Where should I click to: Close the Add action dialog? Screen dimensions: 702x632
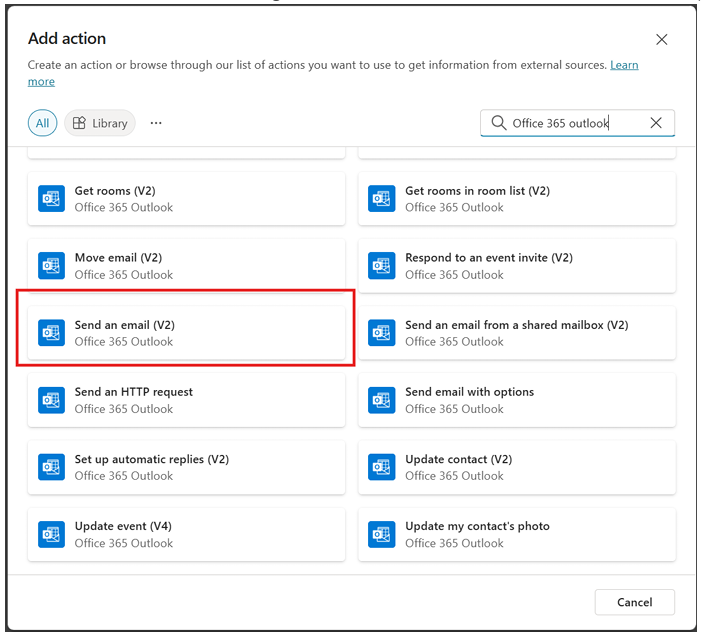[662, 39]
